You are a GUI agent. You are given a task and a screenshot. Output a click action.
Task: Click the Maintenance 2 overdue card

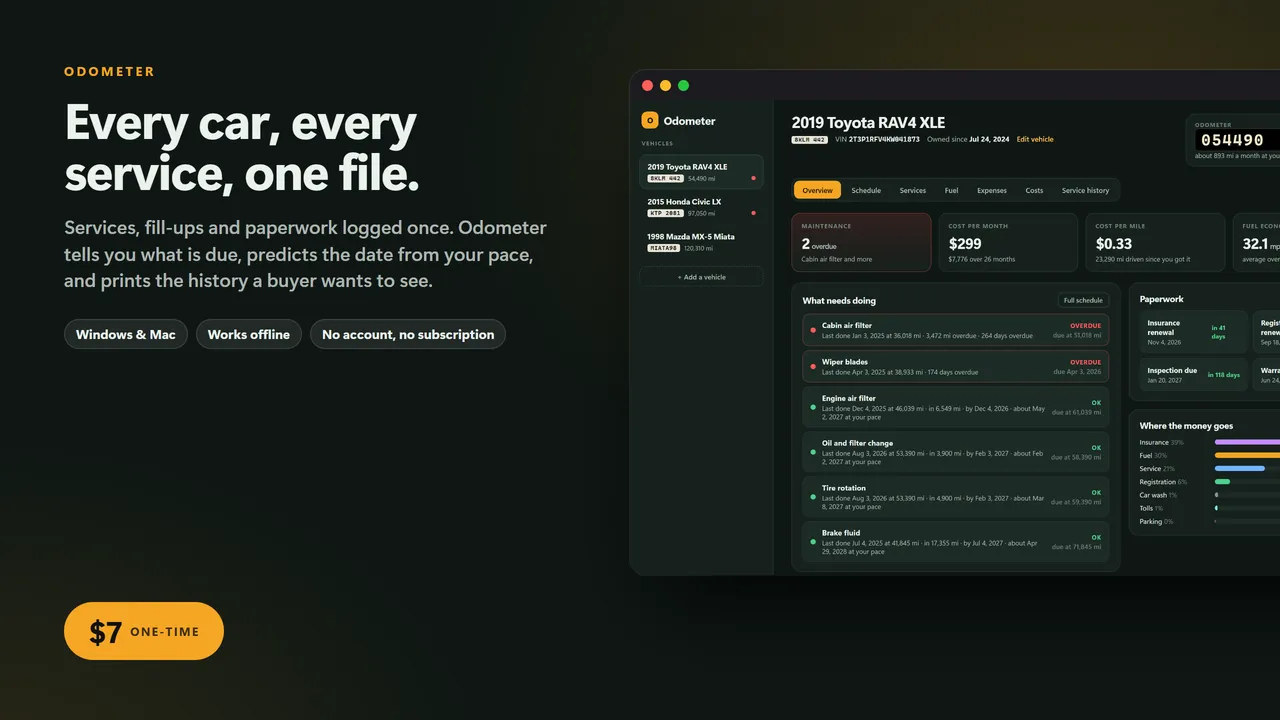[x=861, y=242]
